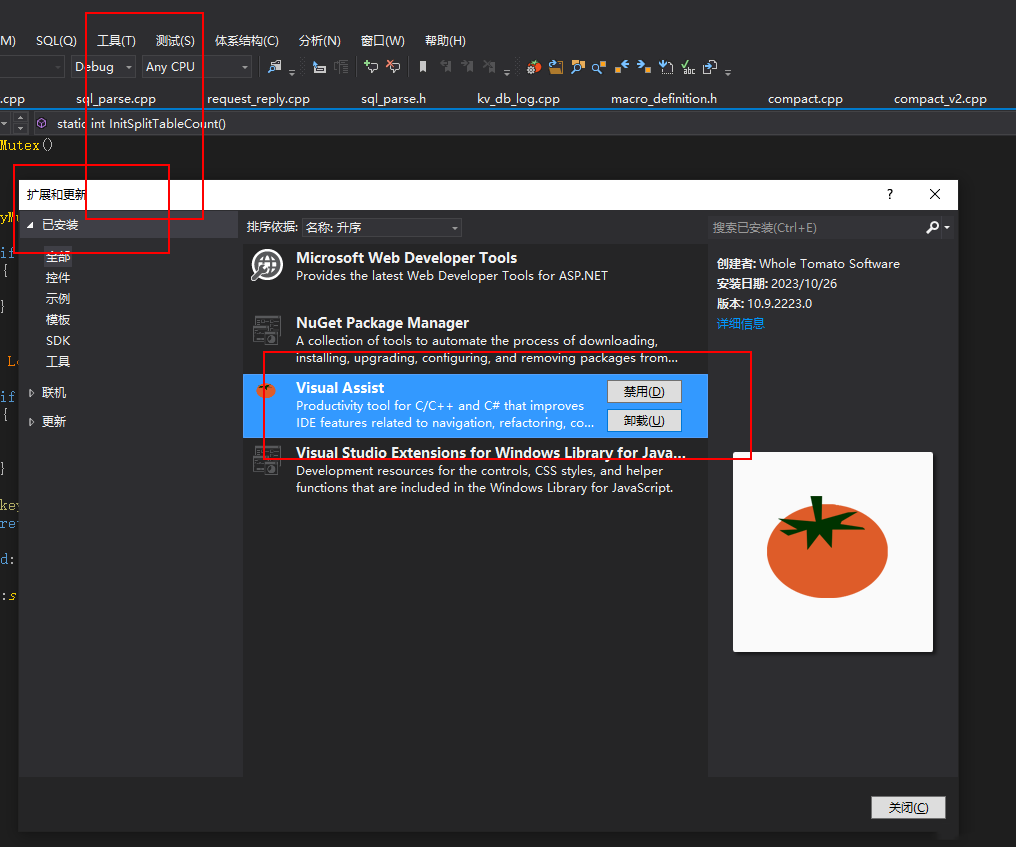
Task: Open the 体系结构(C) menu
Action: pyautogui.click(x=247, y=41)
